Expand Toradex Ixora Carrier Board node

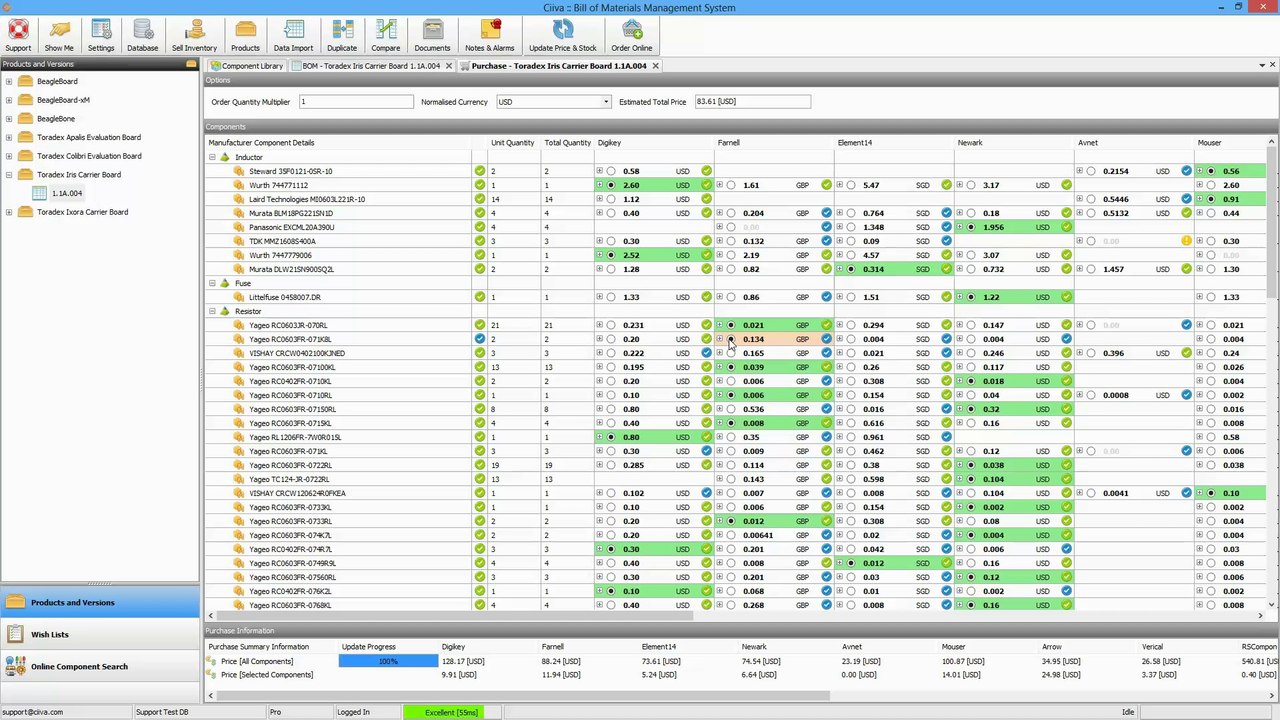(9, 212)
